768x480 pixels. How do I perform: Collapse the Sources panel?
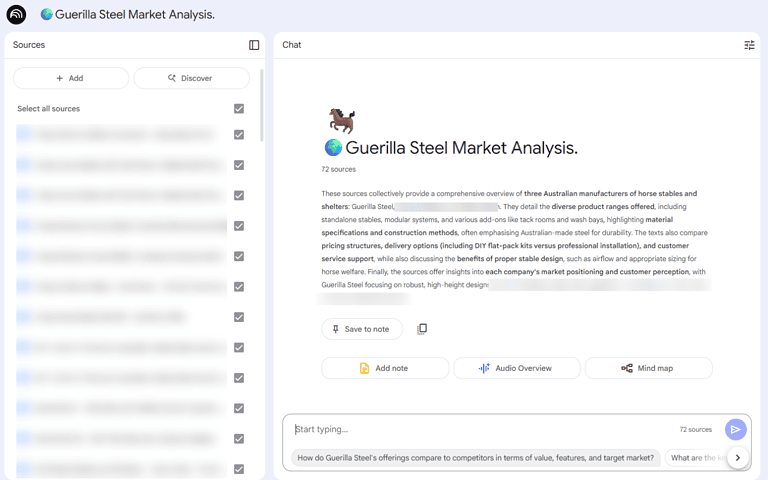point(254,45)
